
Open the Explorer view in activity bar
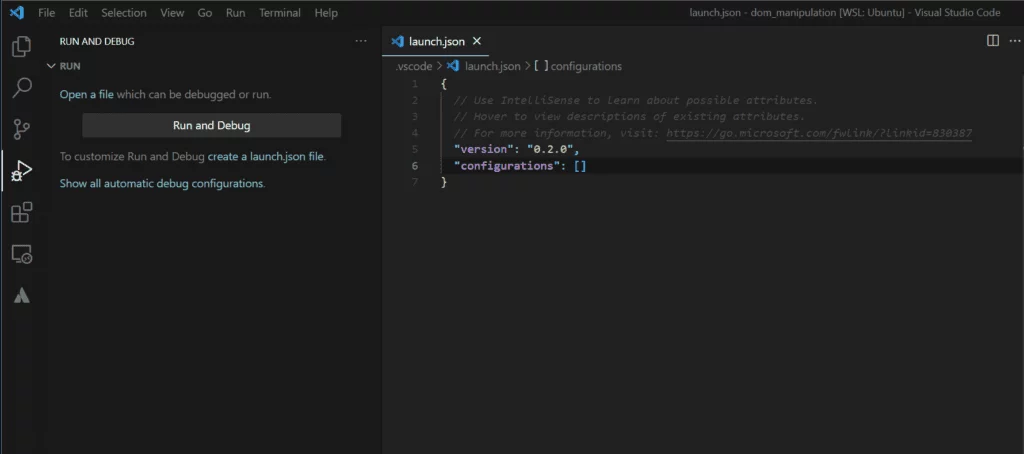click(x=22, y=46)
